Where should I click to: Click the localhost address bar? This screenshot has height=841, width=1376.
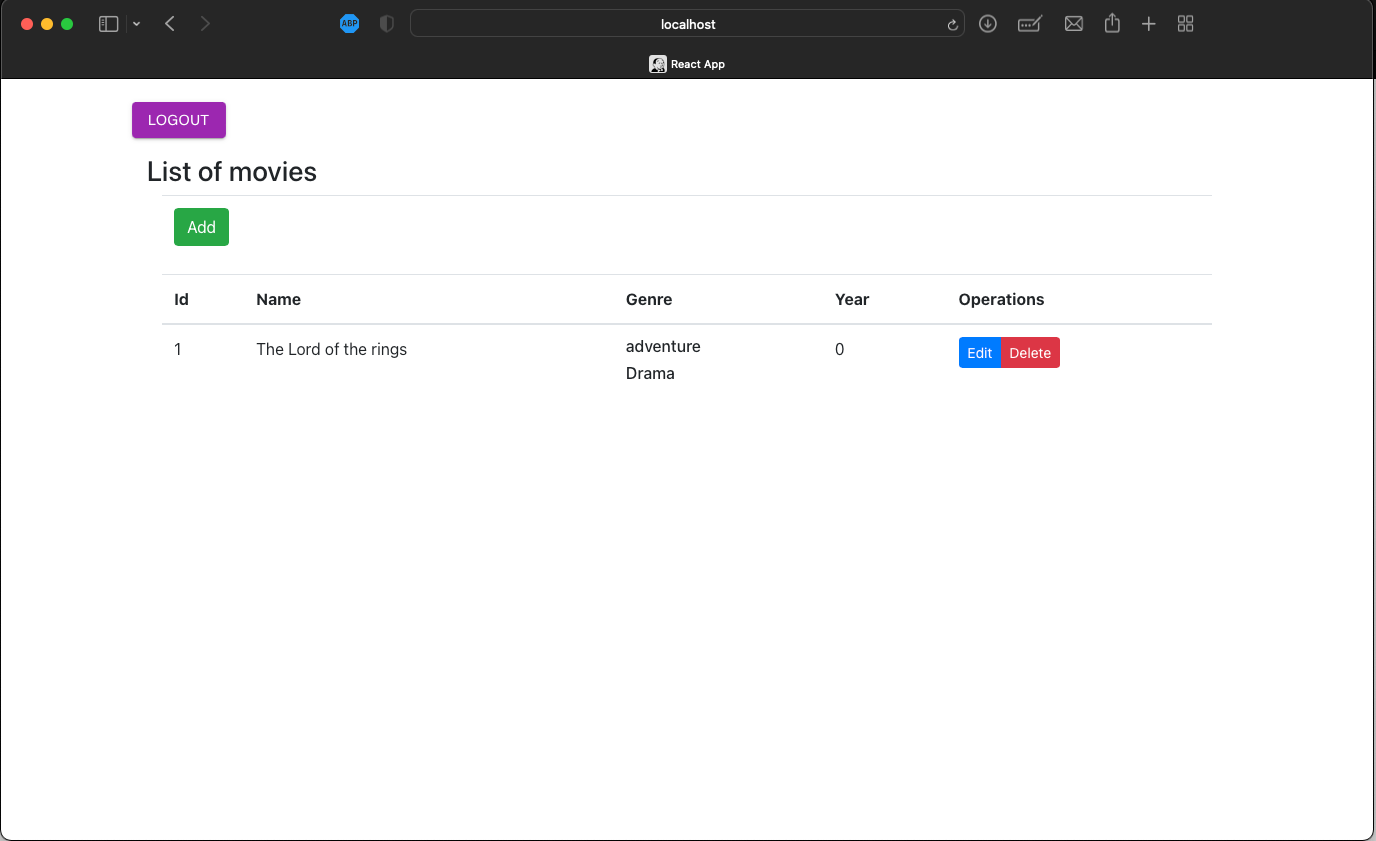click(687, 24)
